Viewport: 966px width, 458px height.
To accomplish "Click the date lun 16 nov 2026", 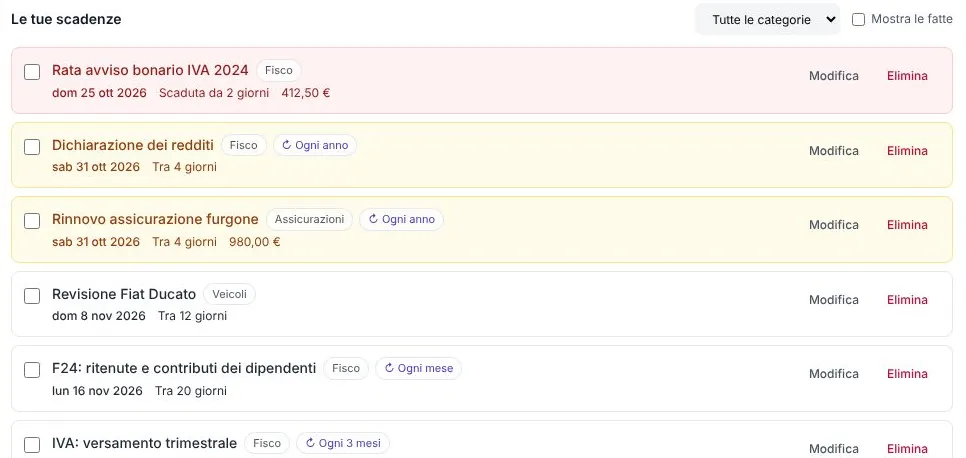I will pos(97,391).
